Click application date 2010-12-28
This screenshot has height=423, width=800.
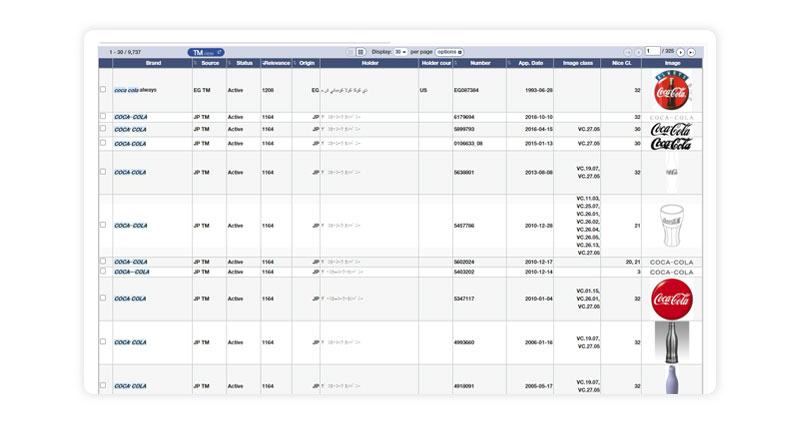click(539, 226)
